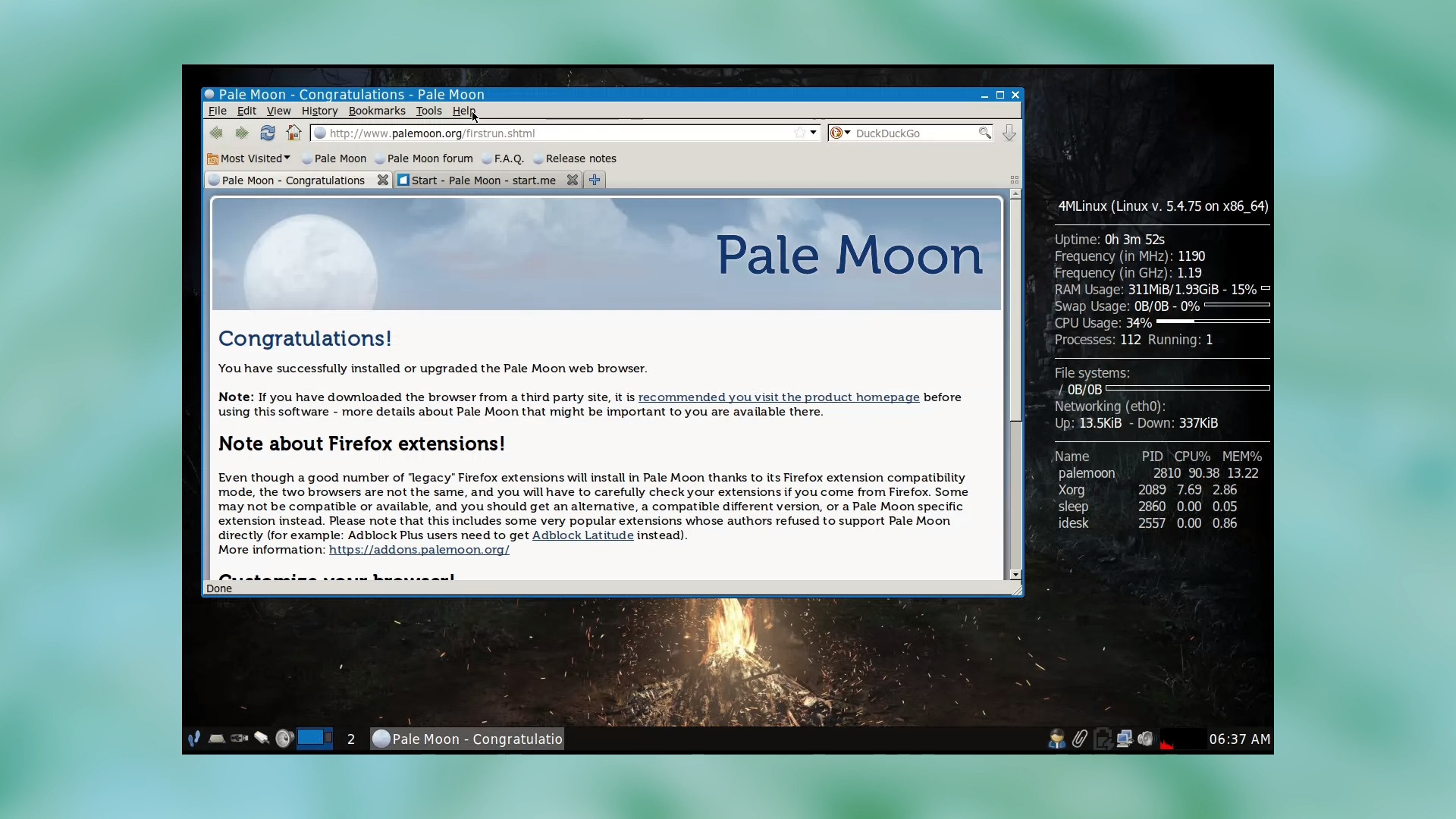Image resolution: width=1456 pixels, height=819 pixels.
Task: Click the workspace number 2 in taskbar
Action: 351,739
